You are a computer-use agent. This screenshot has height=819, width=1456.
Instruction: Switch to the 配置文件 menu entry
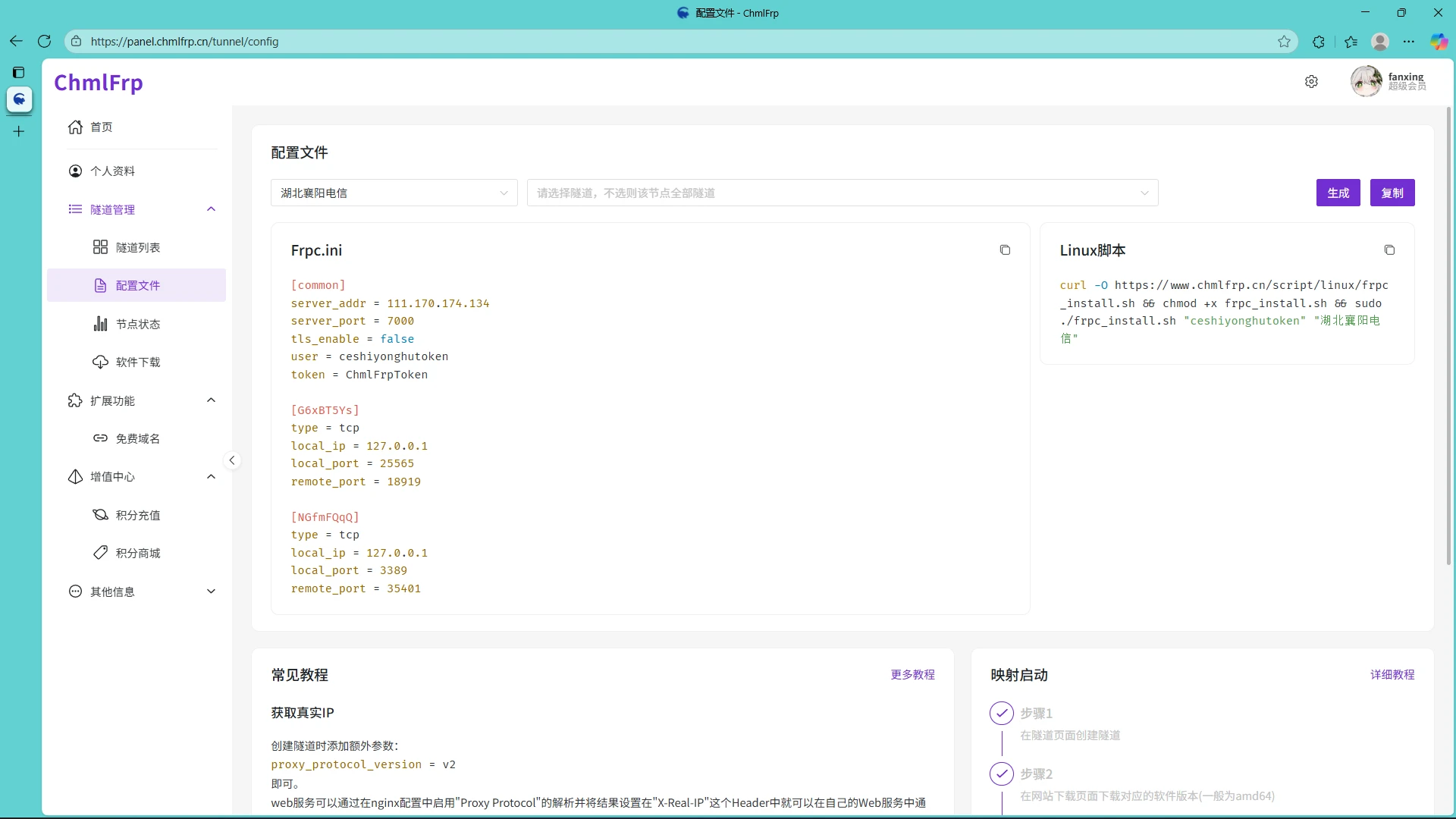138,285
